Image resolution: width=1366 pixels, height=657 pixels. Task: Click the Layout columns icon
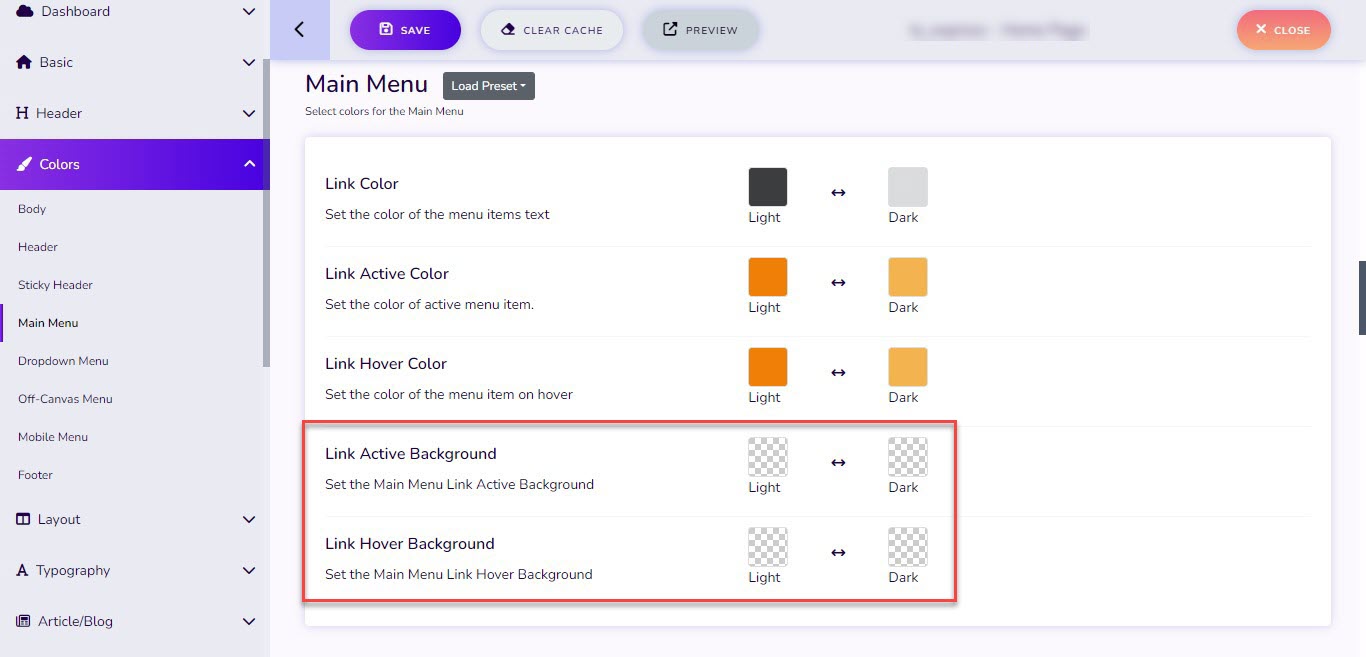[x=24, y=519]
